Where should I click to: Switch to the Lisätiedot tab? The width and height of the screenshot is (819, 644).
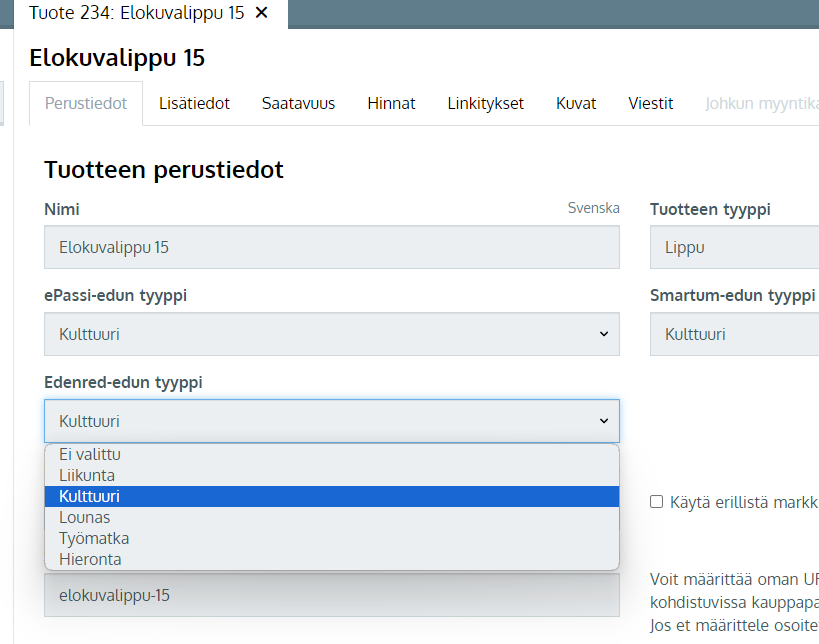pyautogui.click(x=194, y=103)
